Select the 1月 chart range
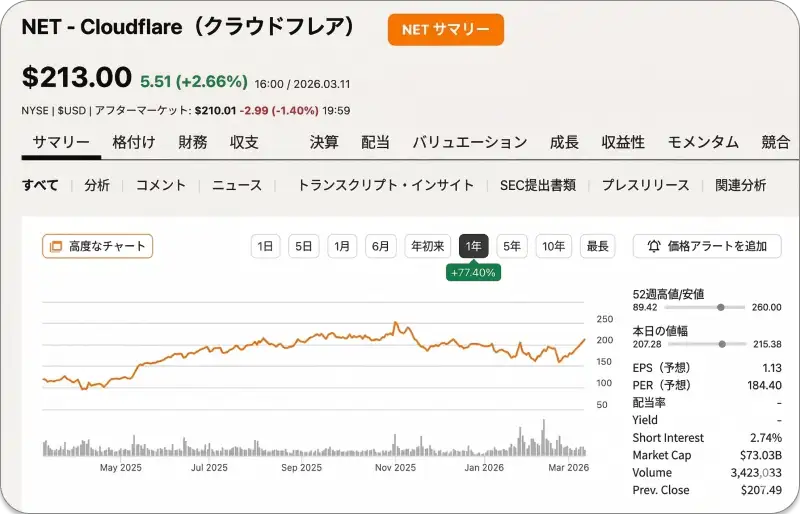Image resolution: width=800 pixels, height=514 pixels. 342,247
